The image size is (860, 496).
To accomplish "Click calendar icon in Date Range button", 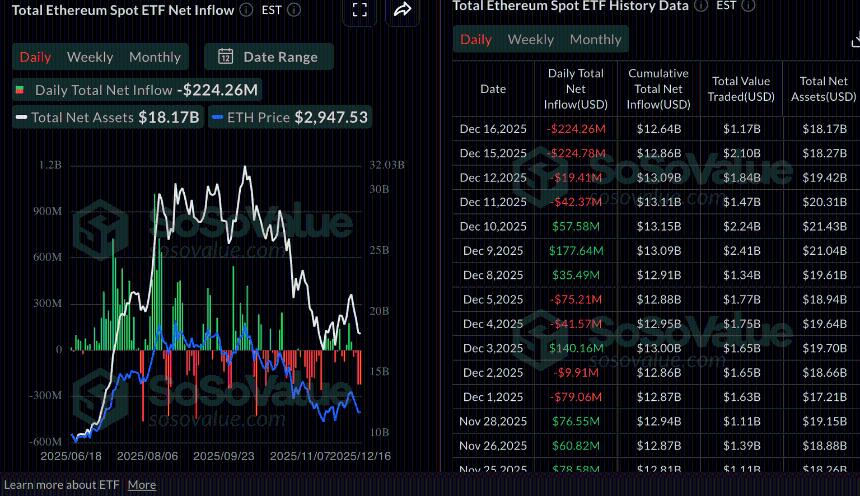I will coord(225,57).
